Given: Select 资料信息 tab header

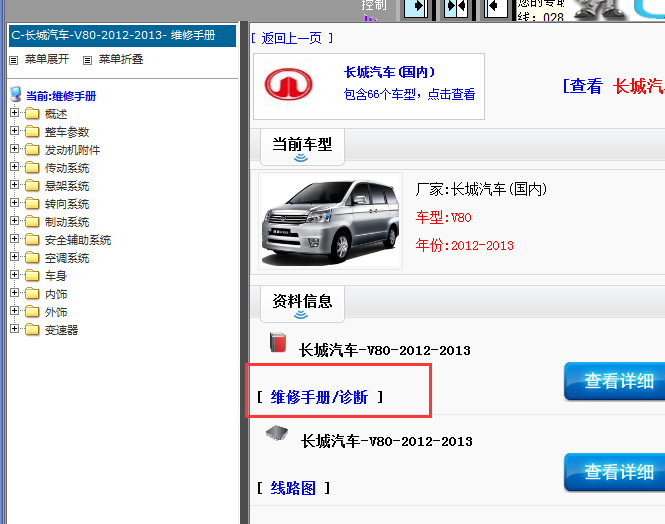Looking at the screenshot, I should coord(302,304).
